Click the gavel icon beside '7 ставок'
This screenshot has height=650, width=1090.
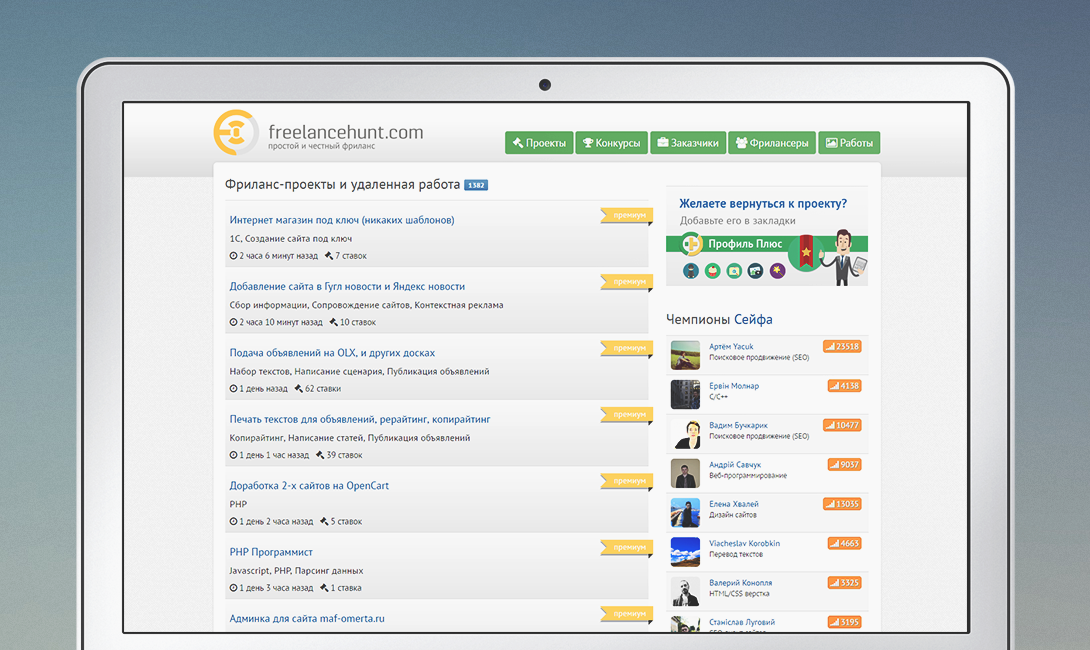click(329, 256)
